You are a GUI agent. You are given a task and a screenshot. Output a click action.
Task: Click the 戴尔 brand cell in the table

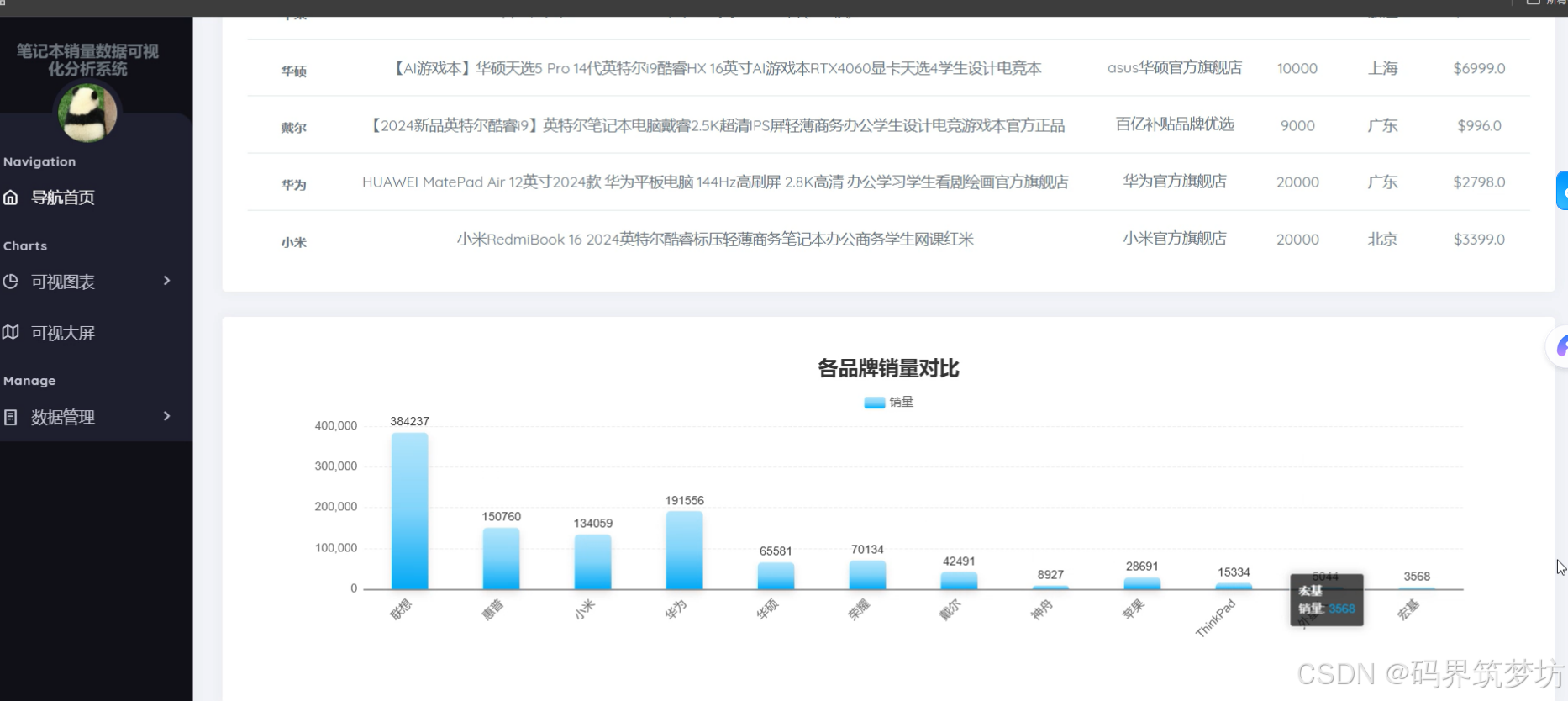tap(293, 127)
